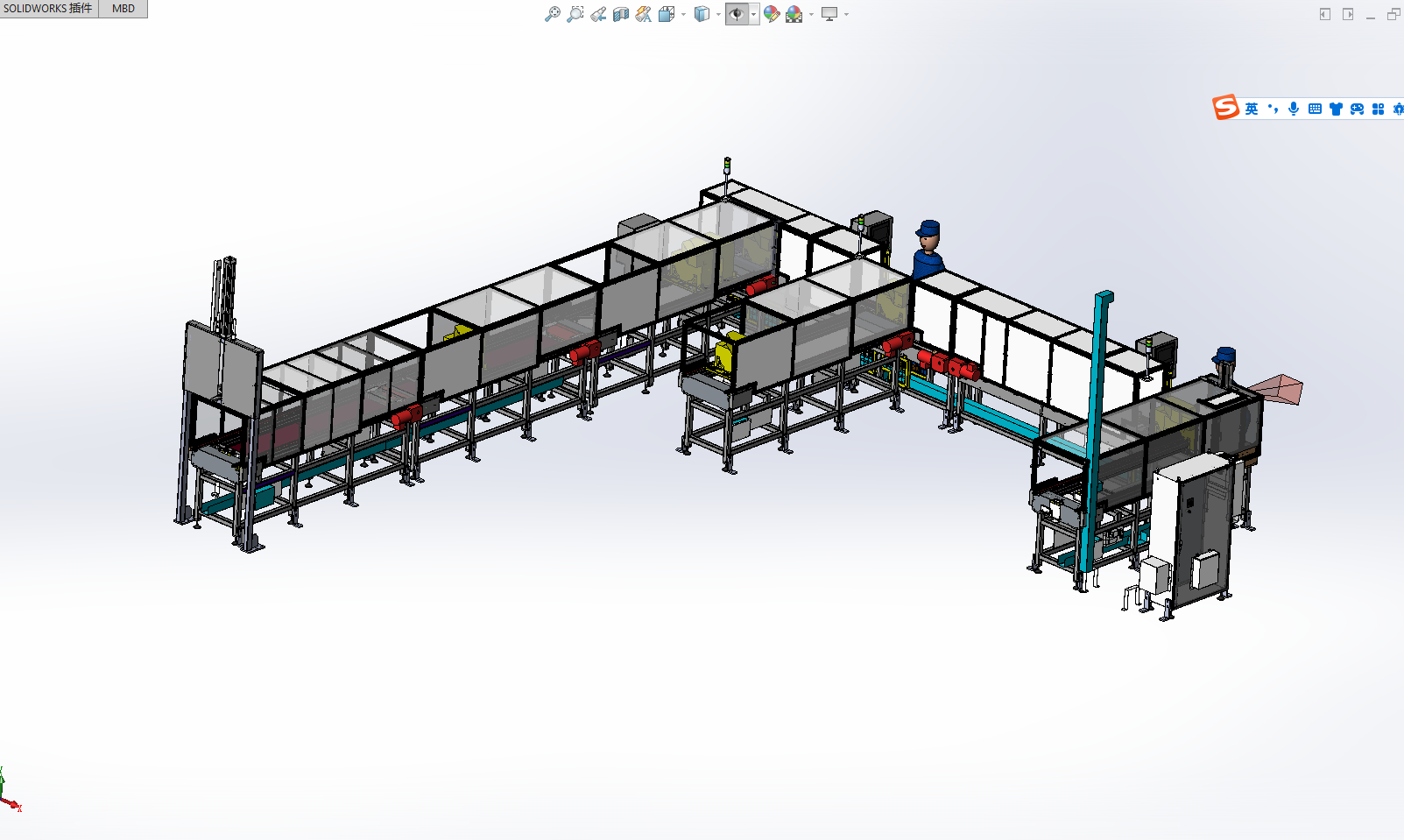This screenshot has height=840, width=1404.
Task: Open the Sogou skin shirt icon
Action: click(1336, 109)
